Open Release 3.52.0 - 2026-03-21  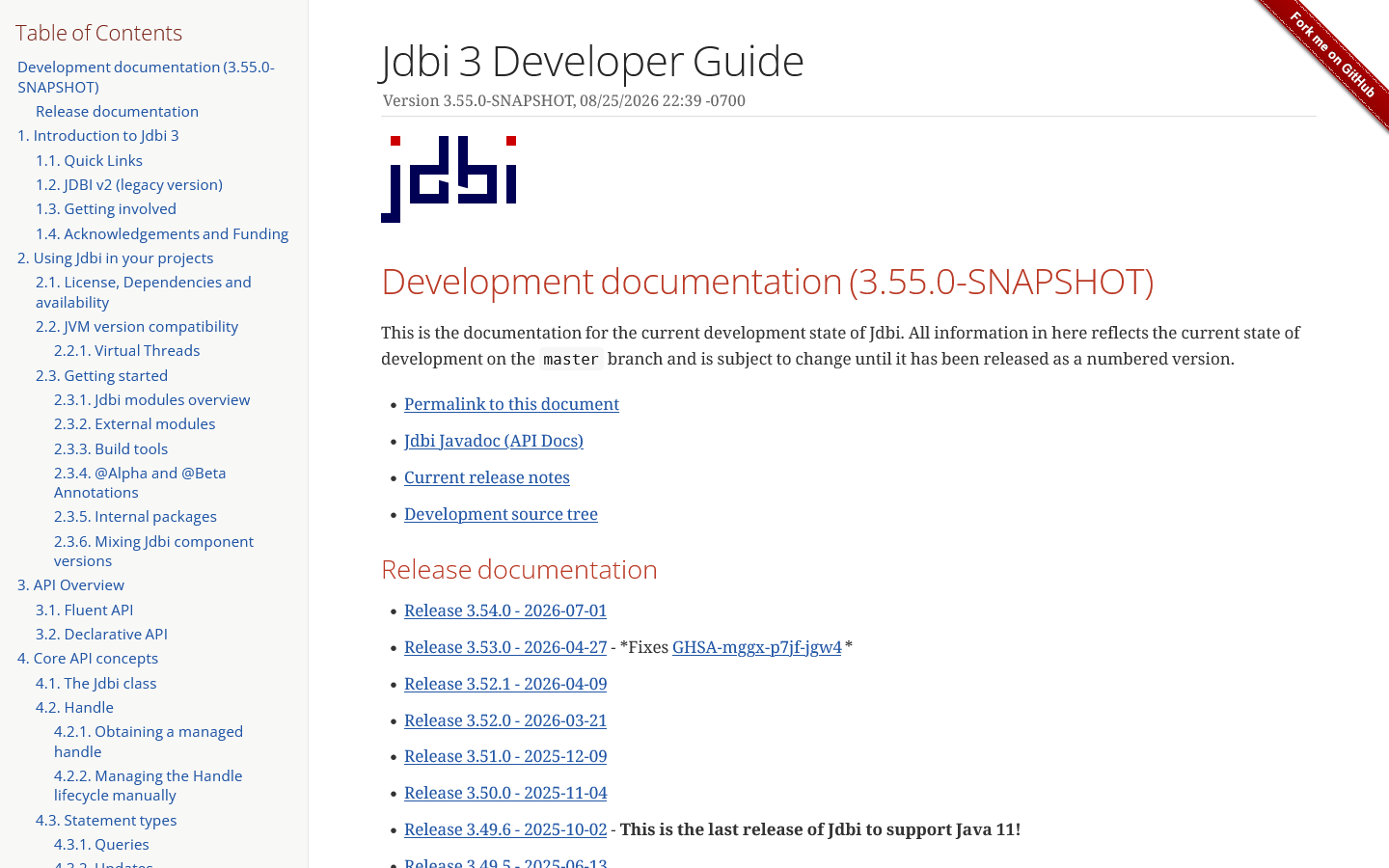click(505, 720)
